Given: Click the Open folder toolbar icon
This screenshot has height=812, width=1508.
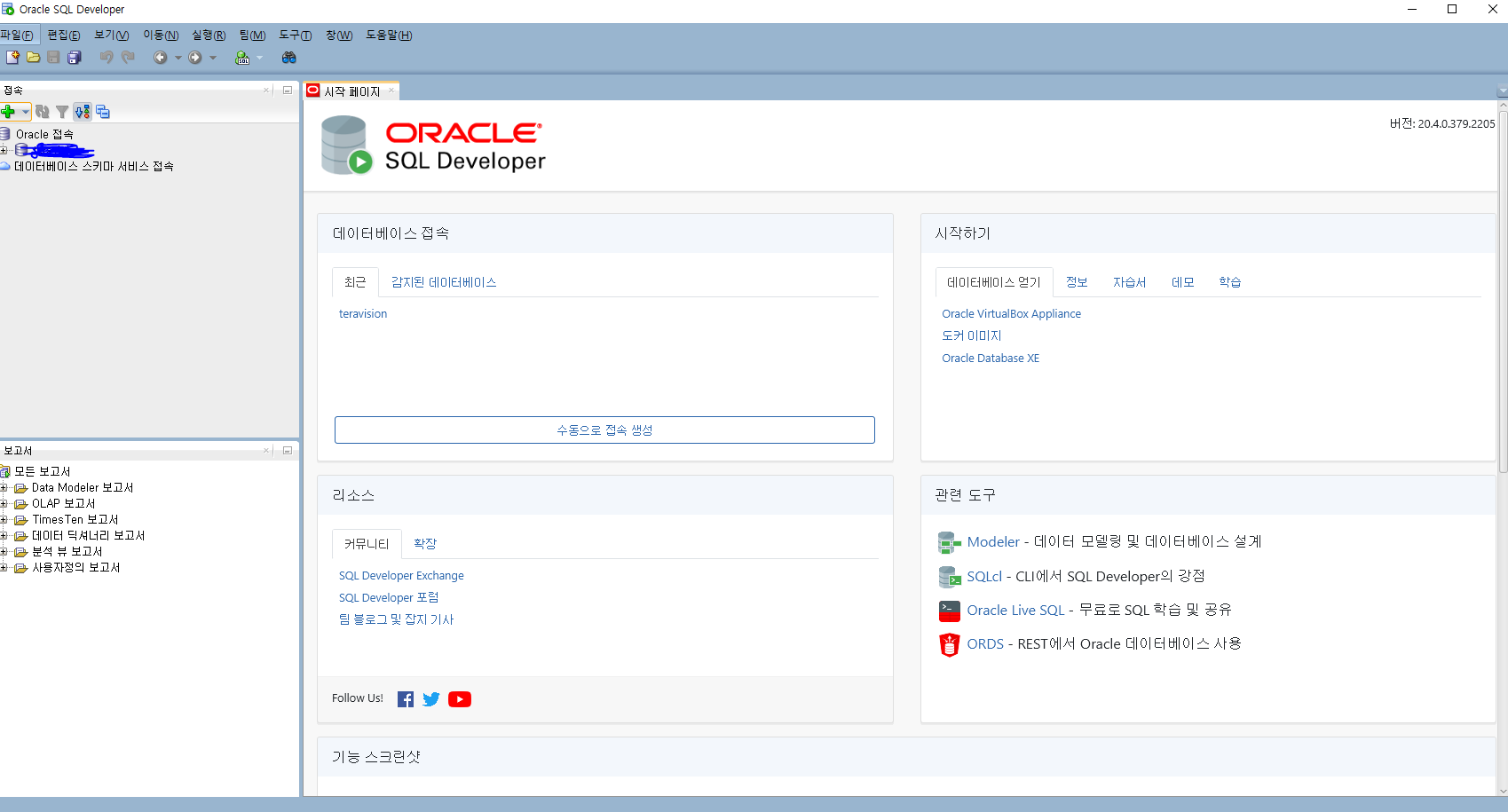Looking at the screenshot, I should click(x=33, y=58).
